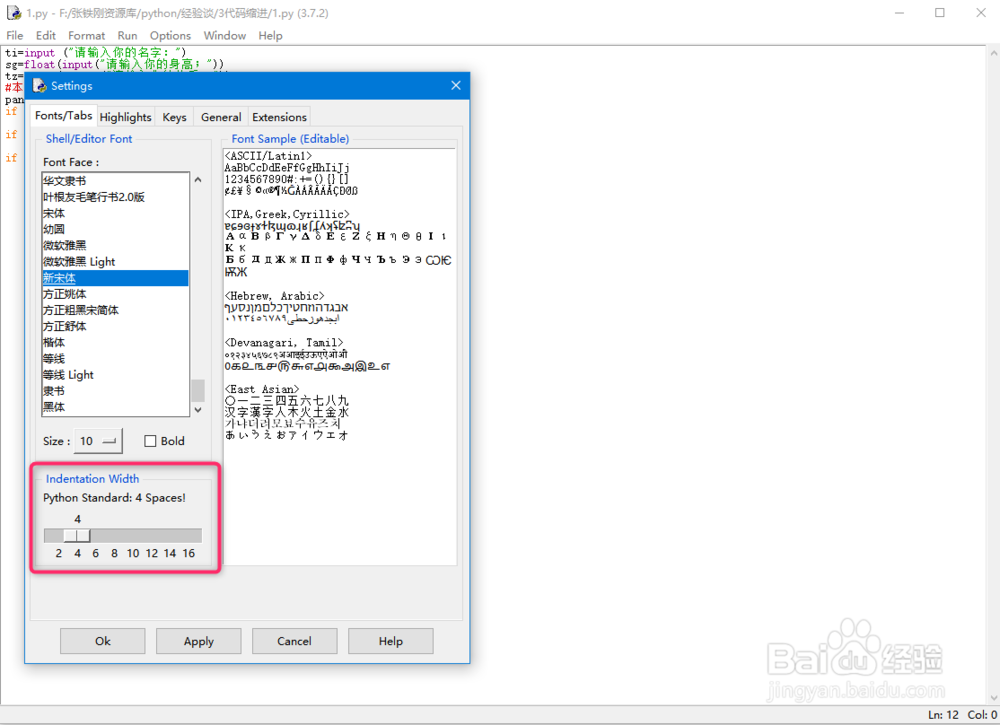The height and width of the screenshot is (725, 1000).
Task: Select font 方正舒体
Action: (x=115, y=326)
